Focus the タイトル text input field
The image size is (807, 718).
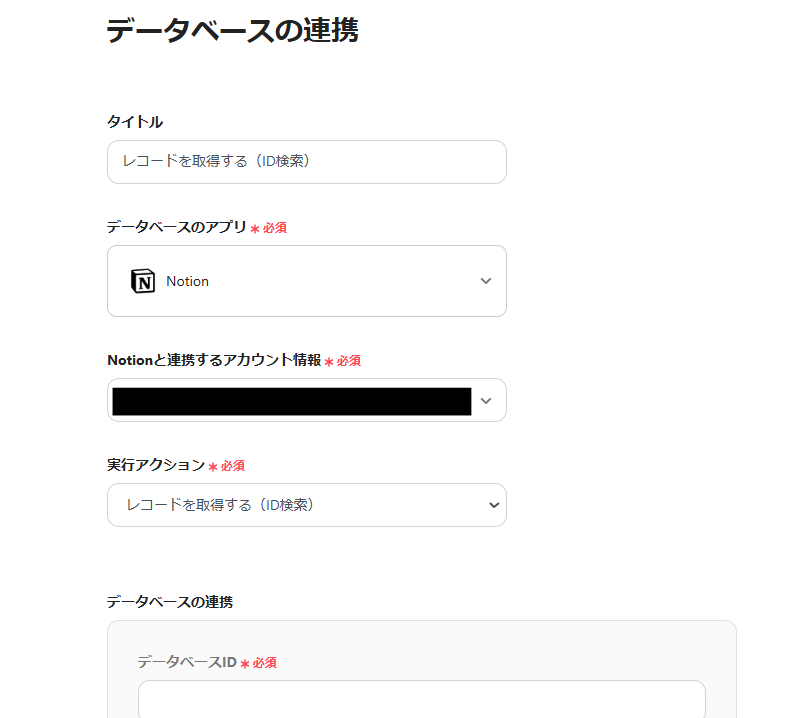(306, 162)
